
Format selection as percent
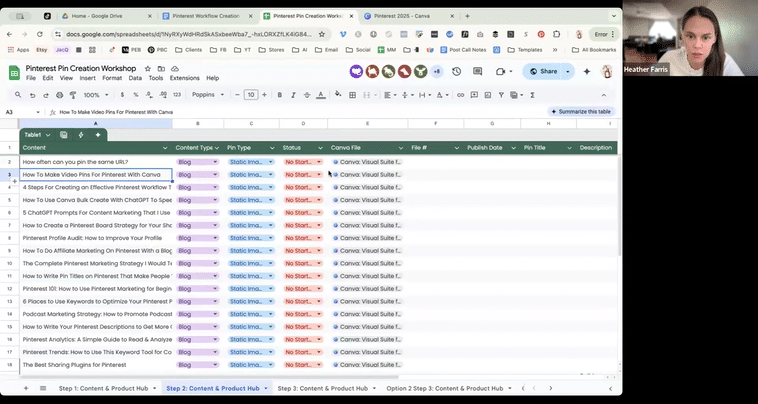click(x=136, y=95)
